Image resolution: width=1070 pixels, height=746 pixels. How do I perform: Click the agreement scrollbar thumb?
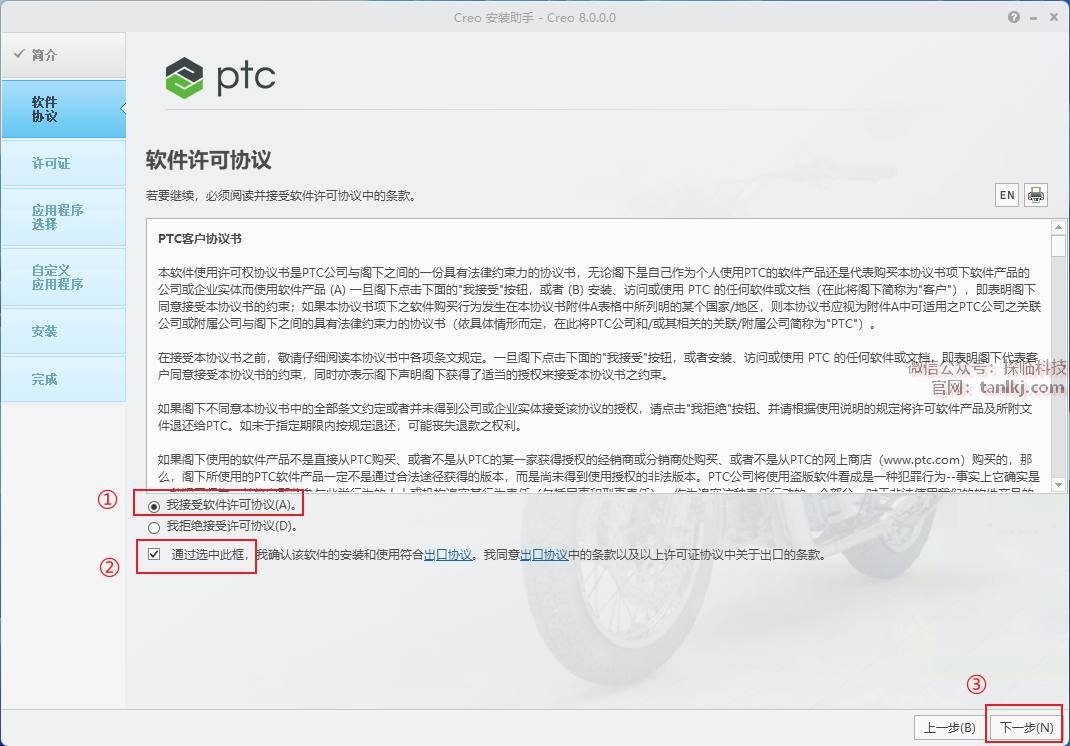point(1058,246)
